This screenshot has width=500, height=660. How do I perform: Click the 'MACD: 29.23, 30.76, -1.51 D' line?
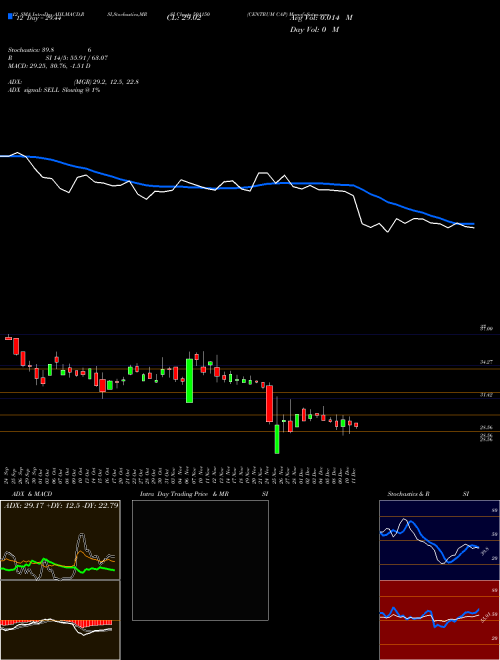[x=49, y=66]
